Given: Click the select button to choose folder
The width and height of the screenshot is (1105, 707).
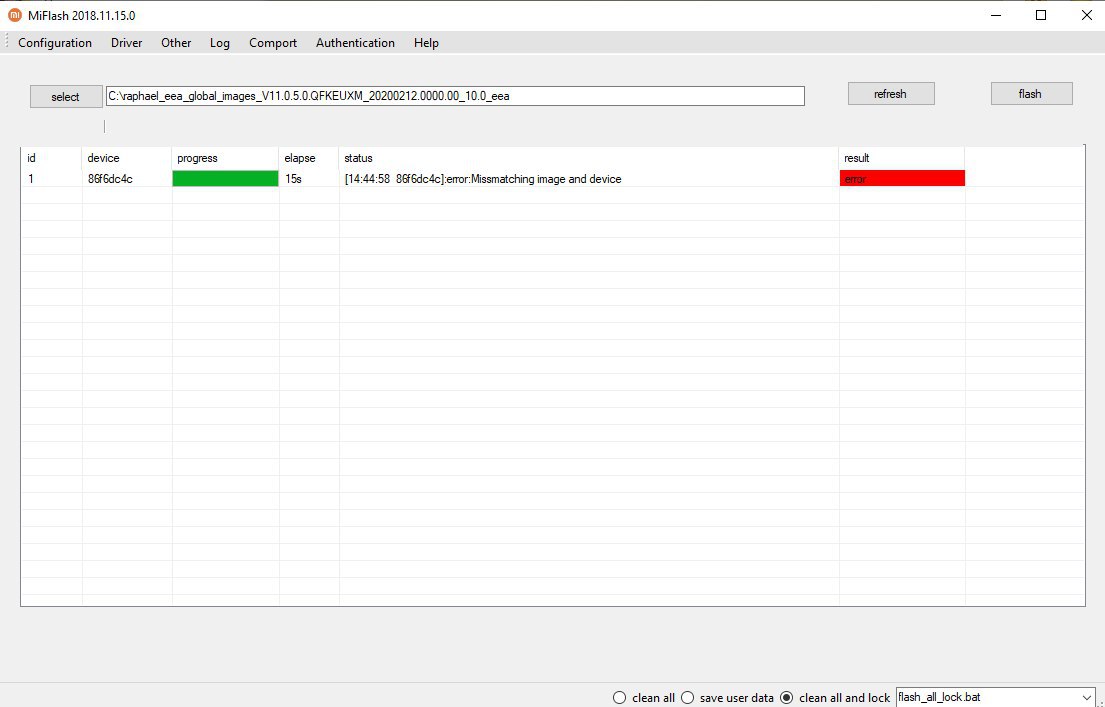Looking at the screenshot, I should pyautogui.click(x=66, y=97).
